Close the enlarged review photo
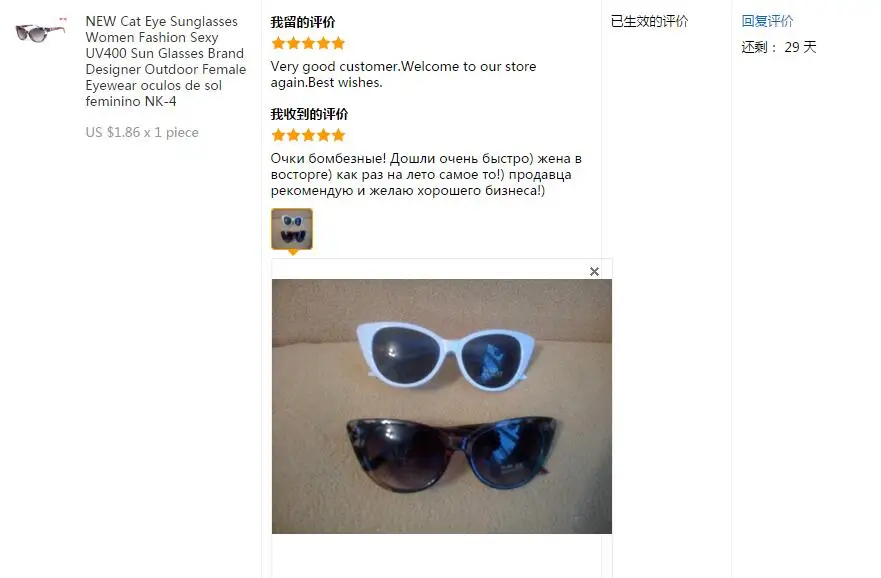The height and width of the screenshot is (578, 881). coord(594,271)
